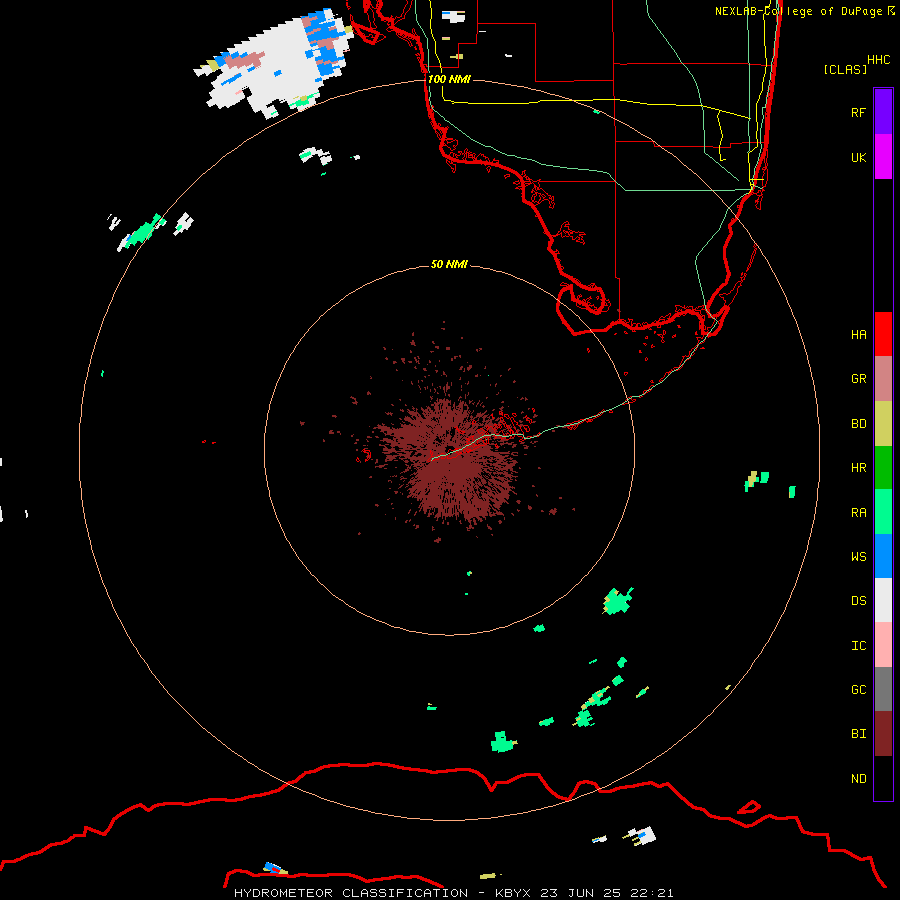Click the BD legend label
This screenshot has height=900, width=900.
[x=859, y=424]
